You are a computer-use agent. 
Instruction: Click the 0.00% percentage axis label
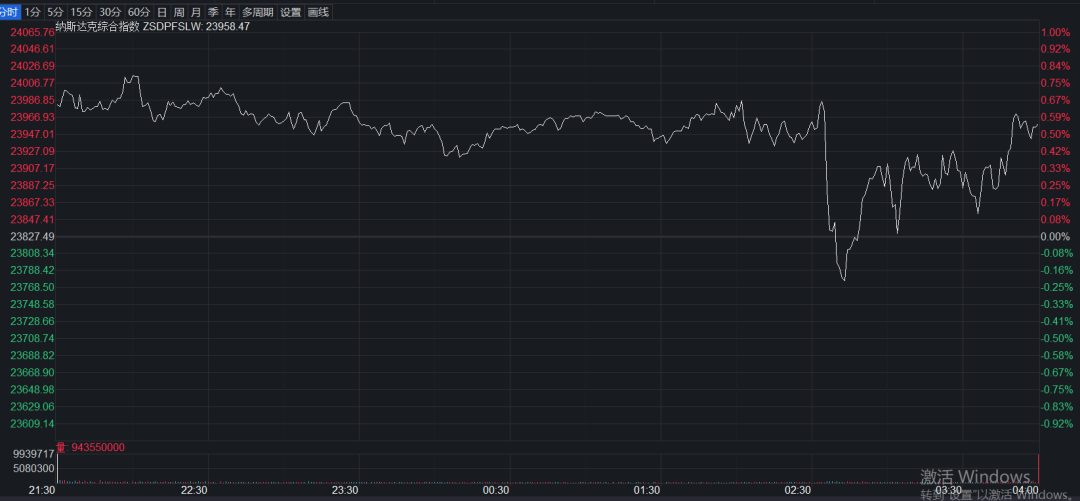[1055, 236]
